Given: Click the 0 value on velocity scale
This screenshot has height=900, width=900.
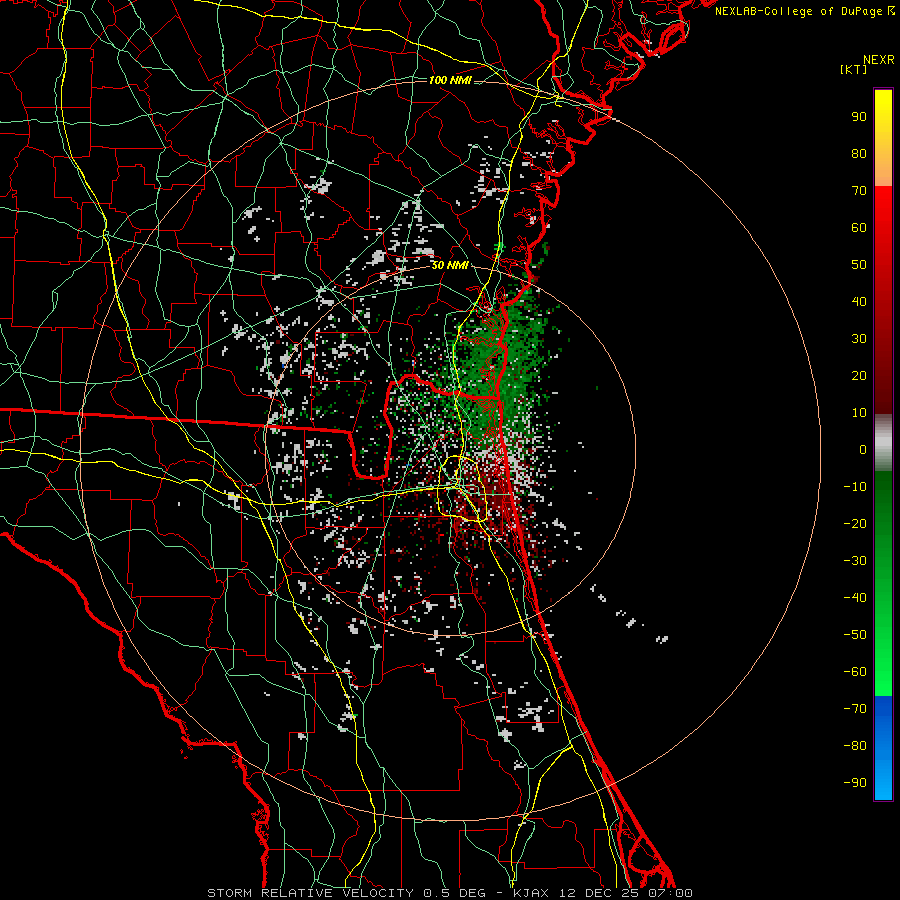Looking at the screenshot, I should tap(863, 450).
